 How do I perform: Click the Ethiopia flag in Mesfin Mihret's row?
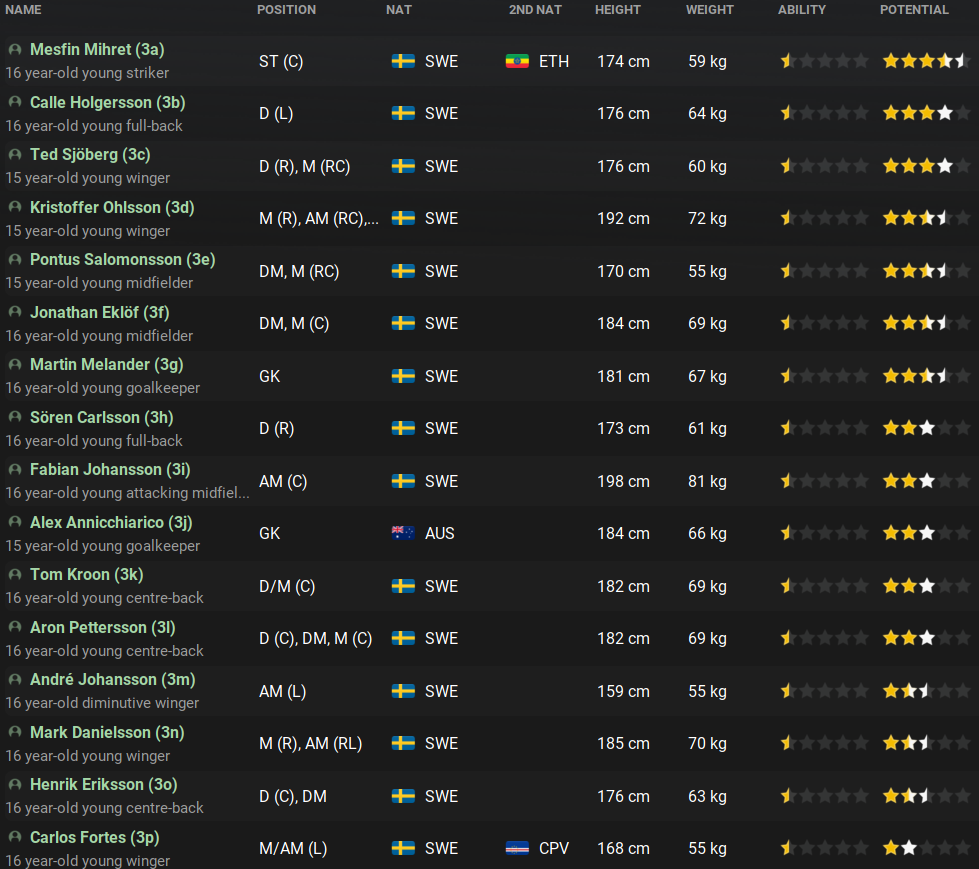click(x=517, y=61)
